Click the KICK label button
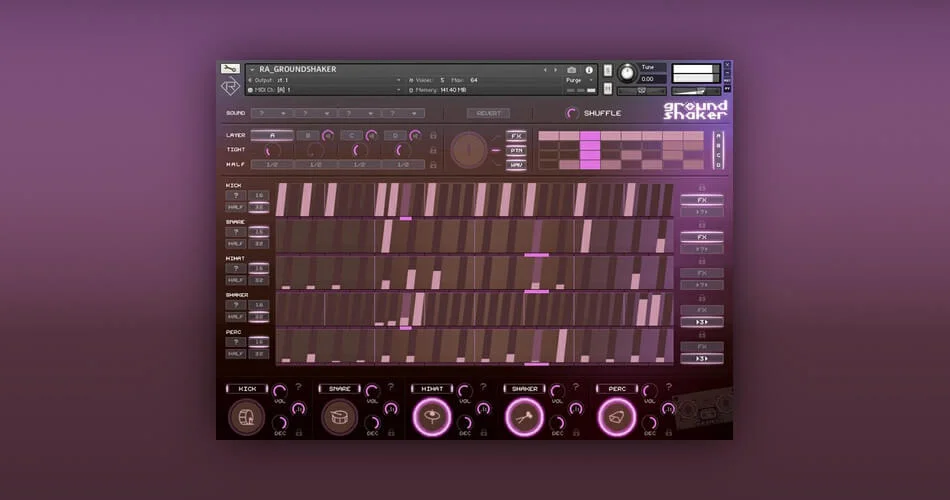This screenshot has width=950, height=500. point(247,388)
